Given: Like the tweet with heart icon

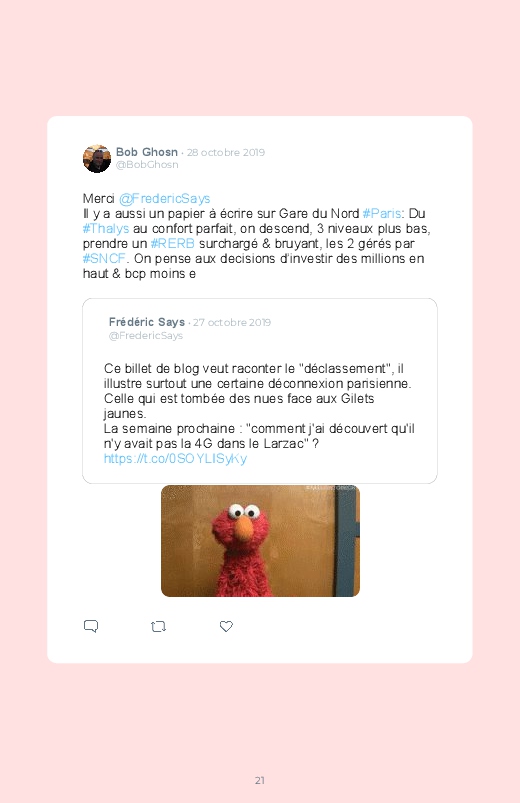Looking at the screenshot, I should tap(226, 626).
